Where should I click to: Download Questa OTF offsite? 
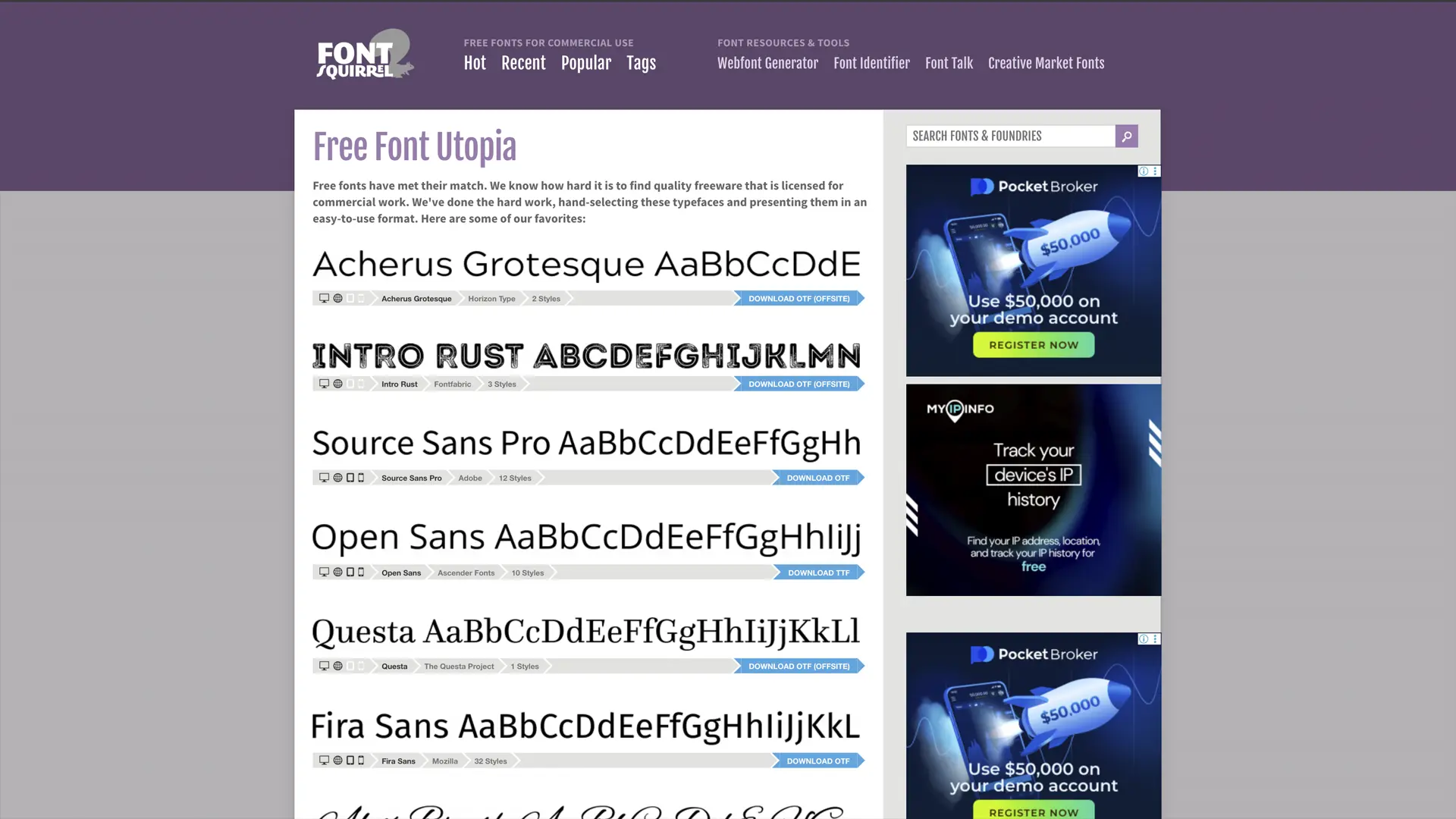799,666
